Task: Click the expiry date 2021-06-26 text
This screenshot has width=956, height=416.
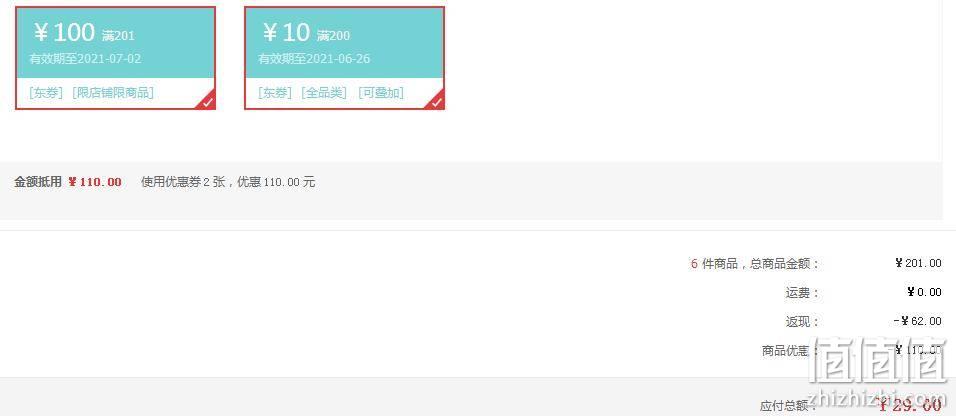Action: (338, 59)
